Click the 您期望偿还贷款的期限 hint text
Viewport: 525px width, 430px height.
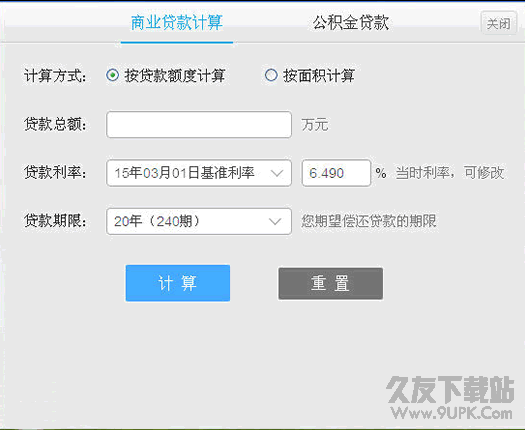coord(369,221)
